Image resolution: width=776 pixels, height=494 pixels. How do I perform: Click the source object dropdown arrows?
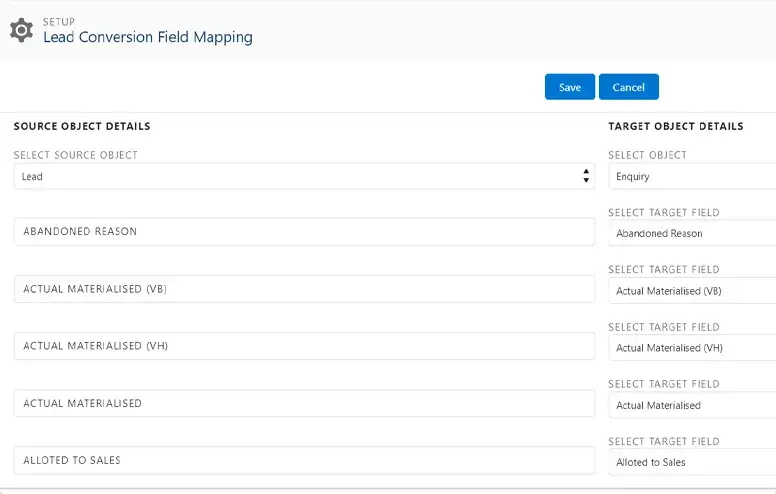coord(586,176)
